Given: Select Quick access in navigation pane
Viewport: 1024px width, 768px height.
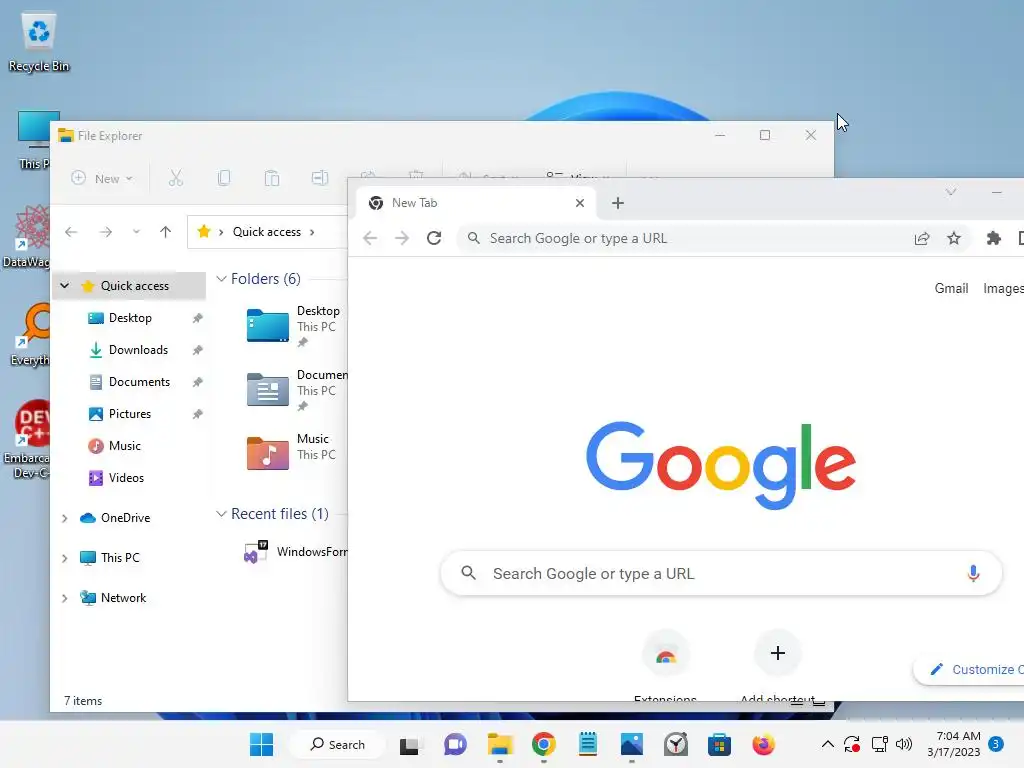Looking at the screenshot, I should click(135, 285).
